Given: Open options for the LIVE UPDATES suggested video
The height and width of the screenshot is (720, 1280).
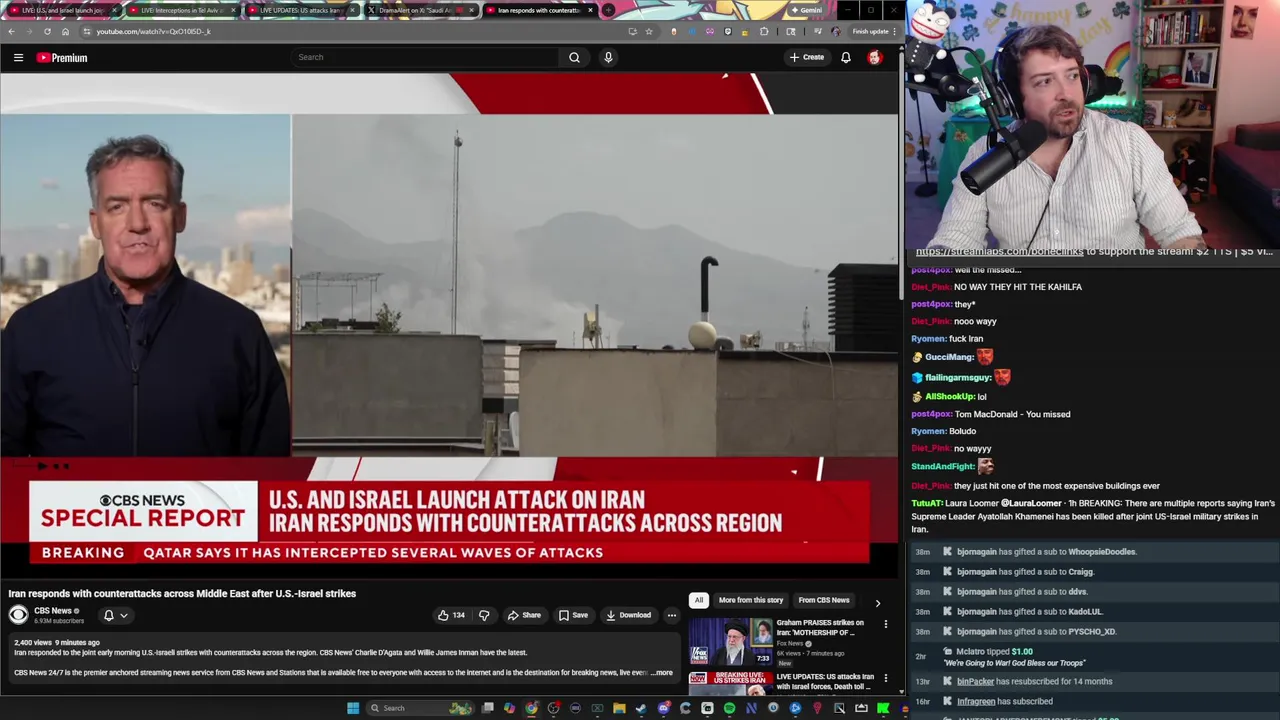Looking at the screenshot, I should (x=885, y=678).
